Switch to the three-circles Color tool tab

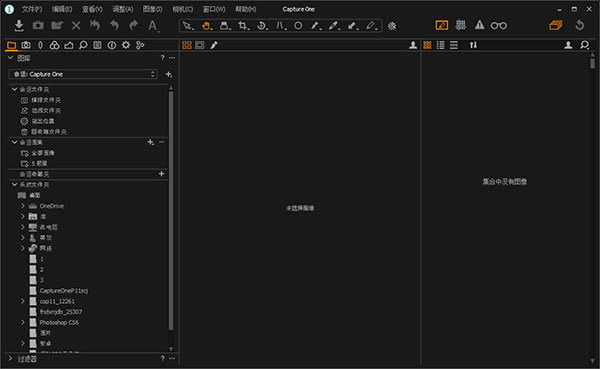tap(54, 45)
